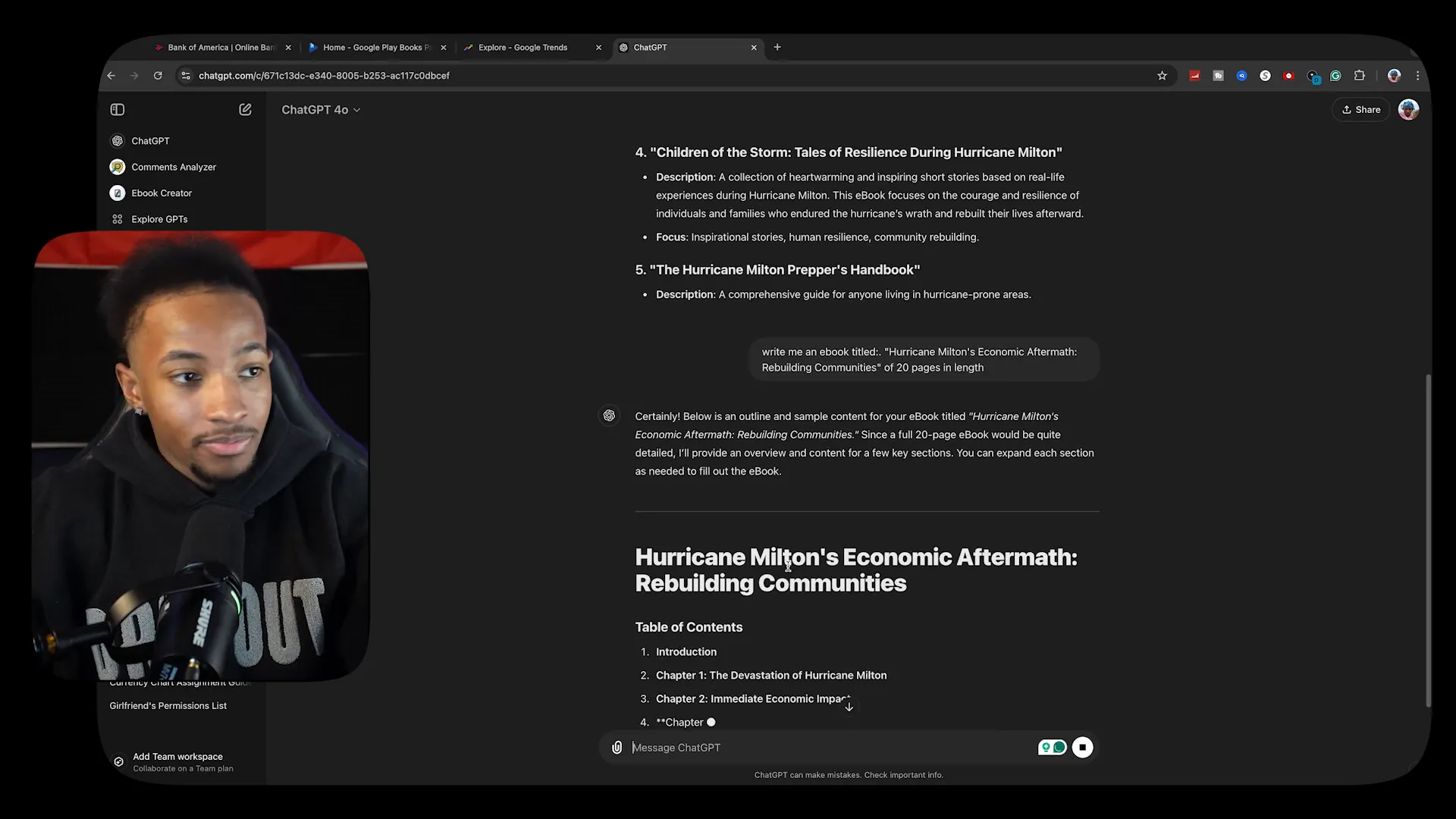Click "The Hurricane Milton Prepper's Handbook" heading
Viewport: 1456px width, 819px height.
point(777,270)
